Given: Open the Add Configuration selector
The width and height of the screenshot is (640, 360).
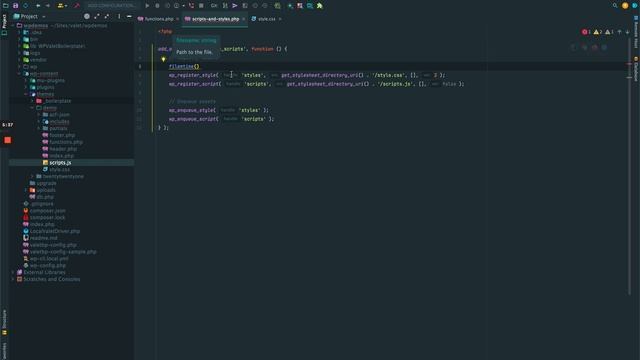Looking at the screenshot, I should point(111,6).
